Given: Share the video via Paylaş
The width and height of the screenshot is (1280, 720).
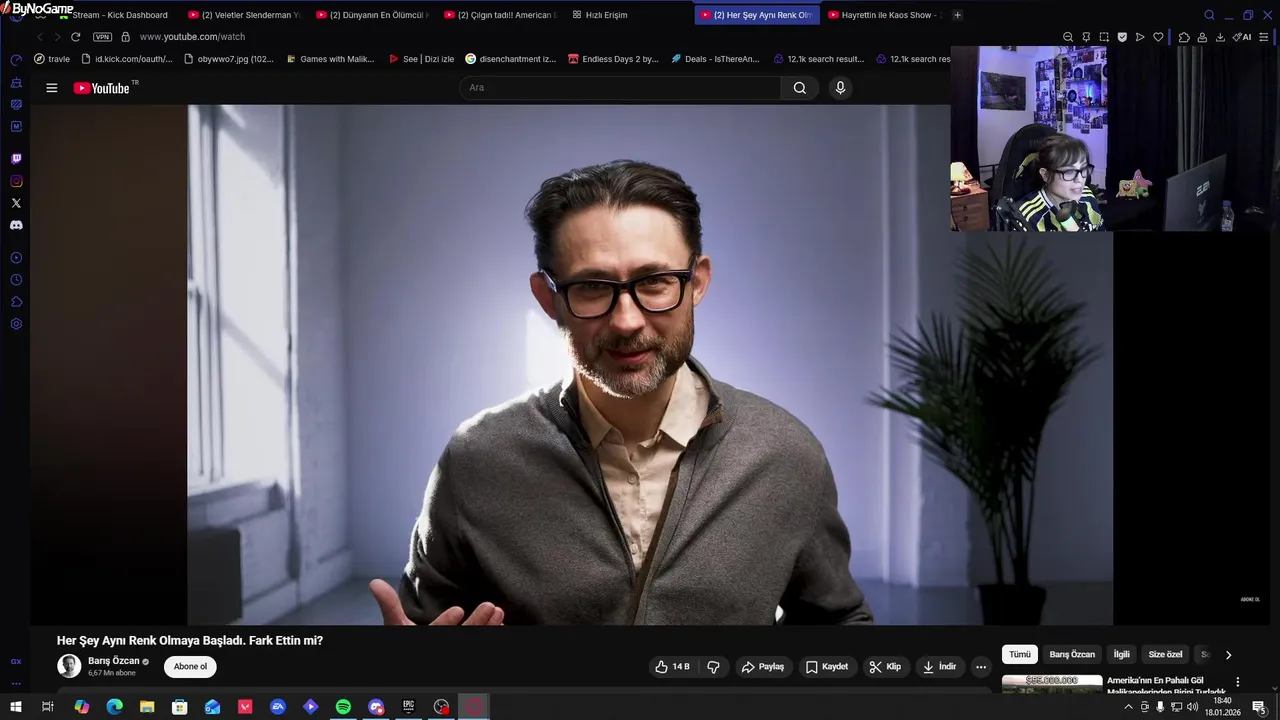Looking at the screenshot, I should click(762, 667).
